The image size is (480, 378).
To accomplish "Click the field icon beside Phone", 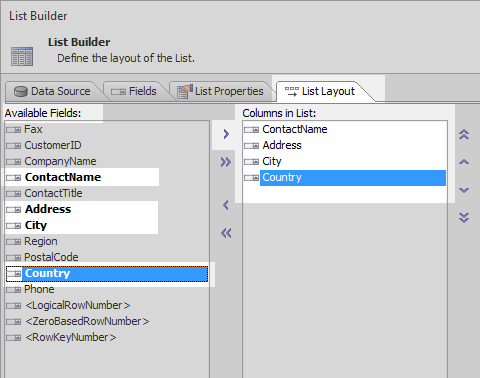I will pyautogui.click(x=13, y=290).
